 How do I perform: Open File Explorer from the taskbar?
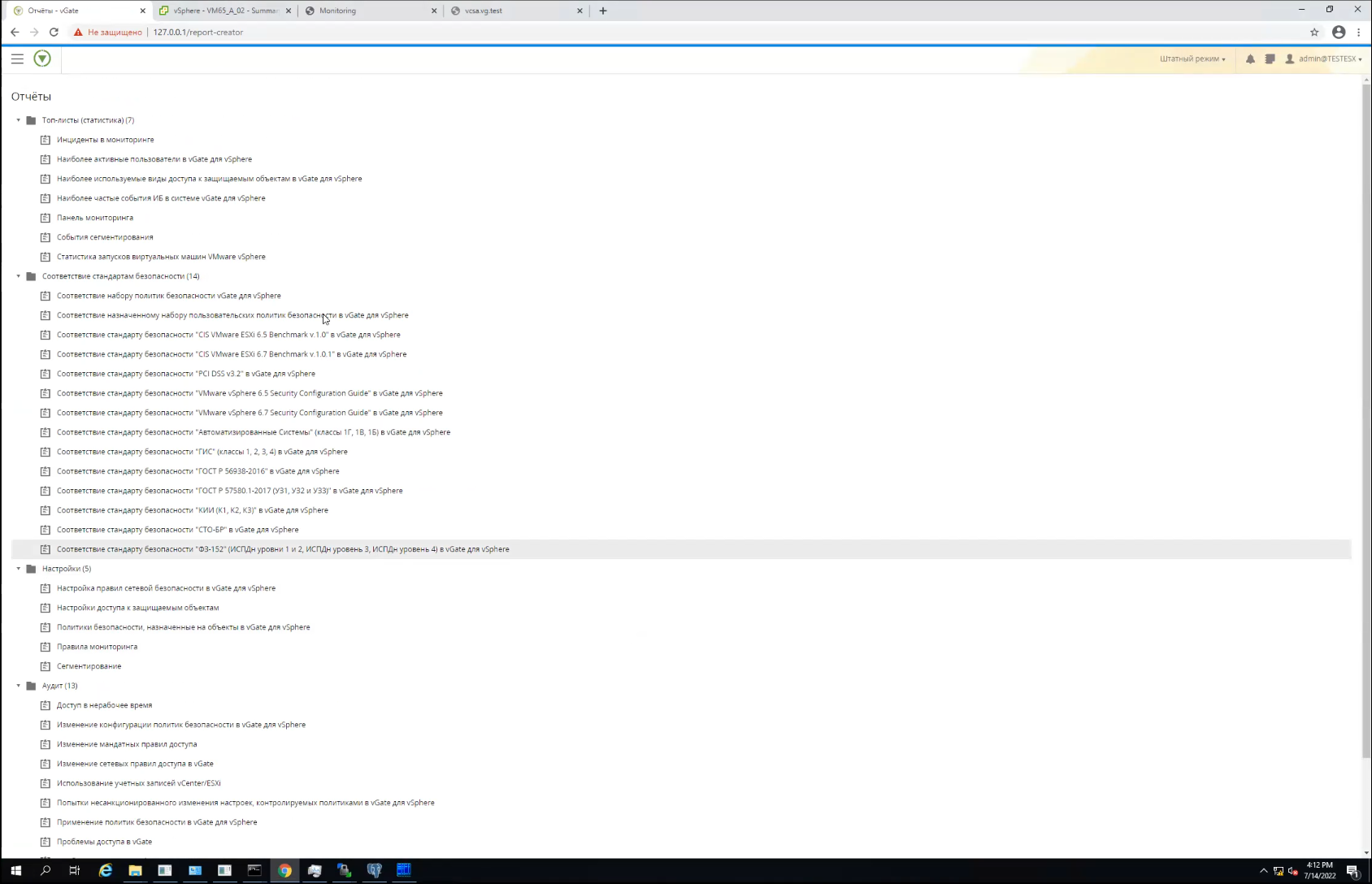point(135,870)
